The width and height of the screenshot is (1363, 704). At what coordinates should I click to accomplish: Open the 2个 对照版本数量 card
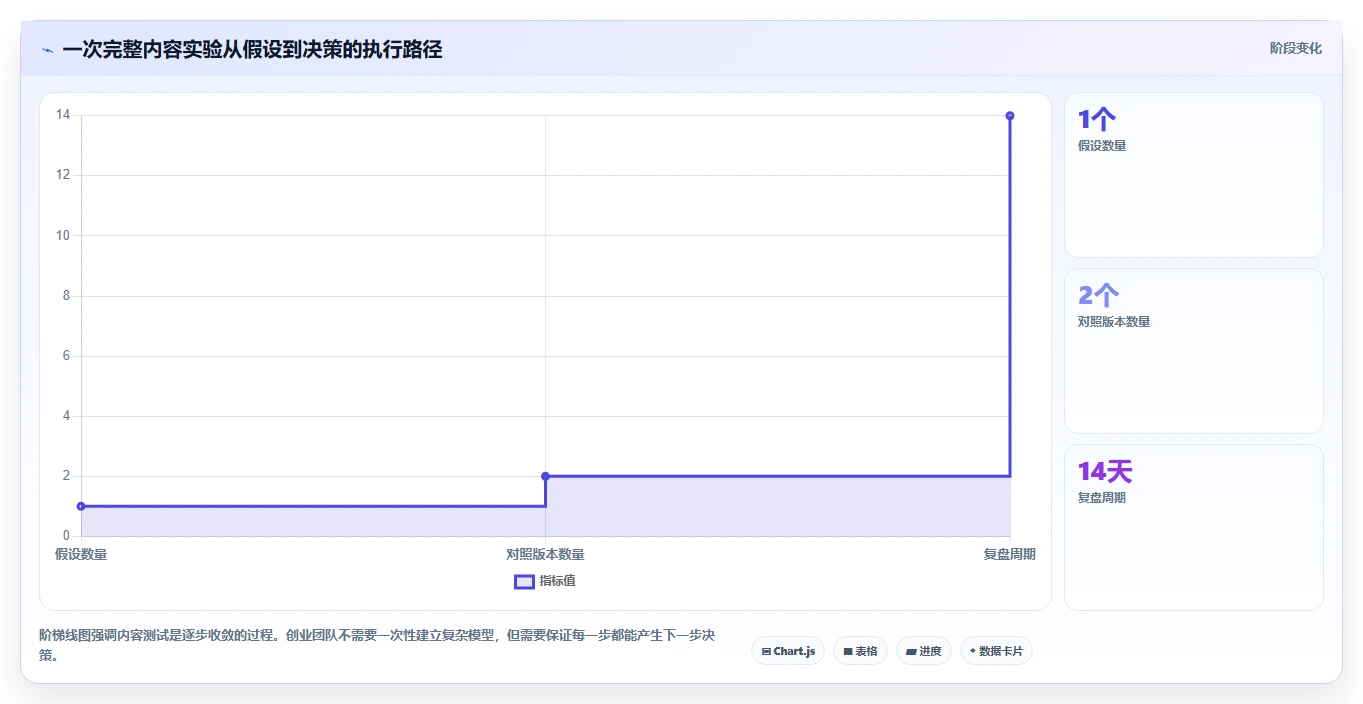coord(1194,351)
